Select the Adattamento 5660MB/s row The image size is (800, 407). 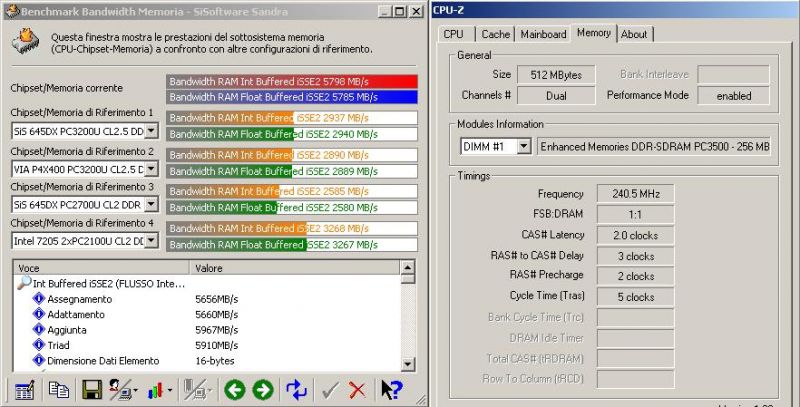[207, 314]
